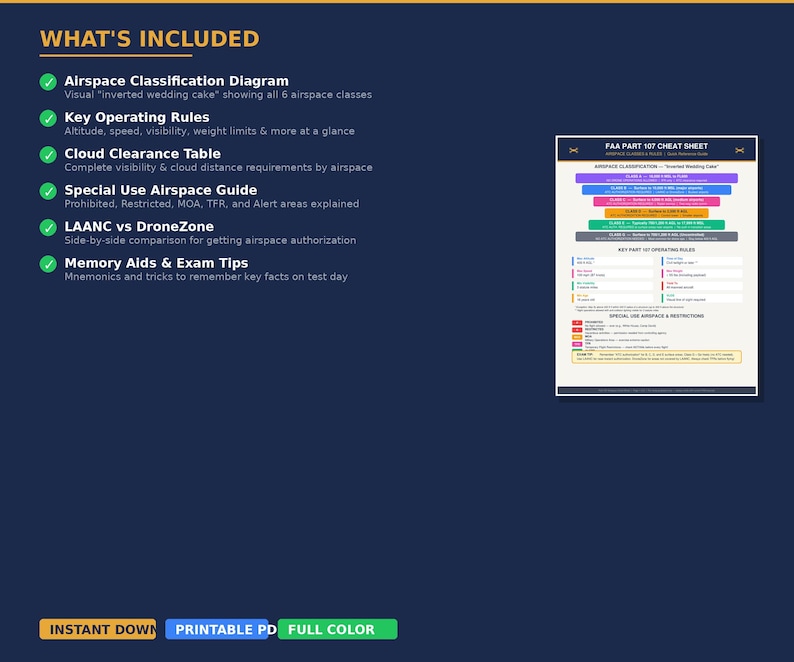Image resolution: width=794 pixels, height=662 pixels.
Task: Click the purple Class A band in preview
Action: 656,178
